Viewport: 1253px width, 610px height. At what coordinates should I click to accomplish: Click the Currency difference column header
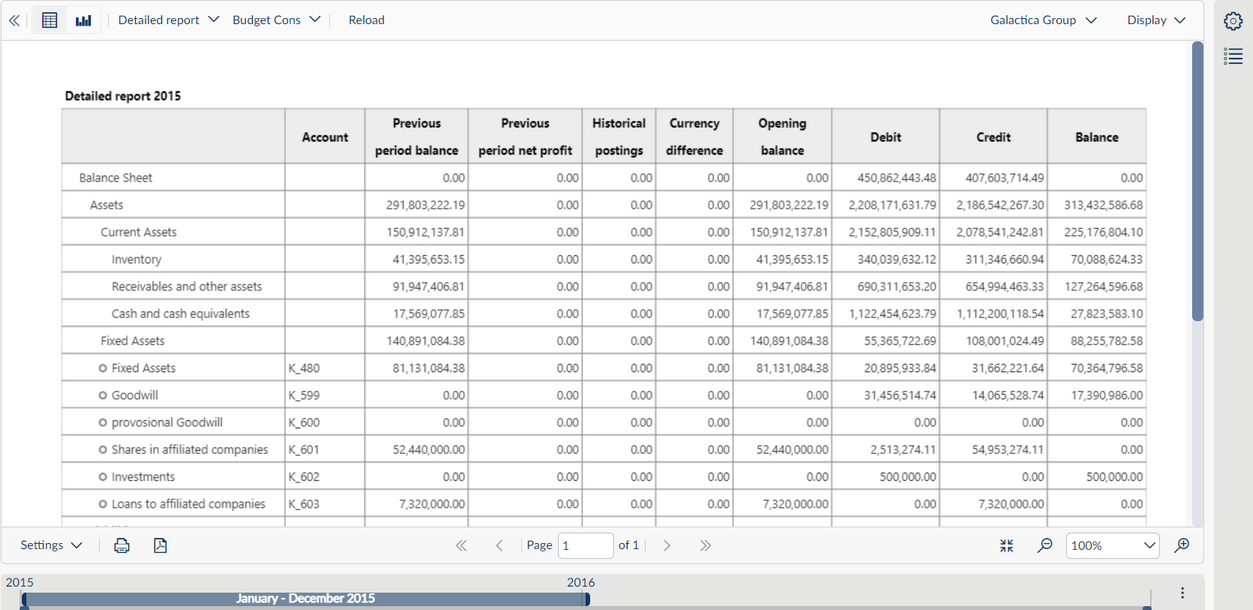coord(694,137)
